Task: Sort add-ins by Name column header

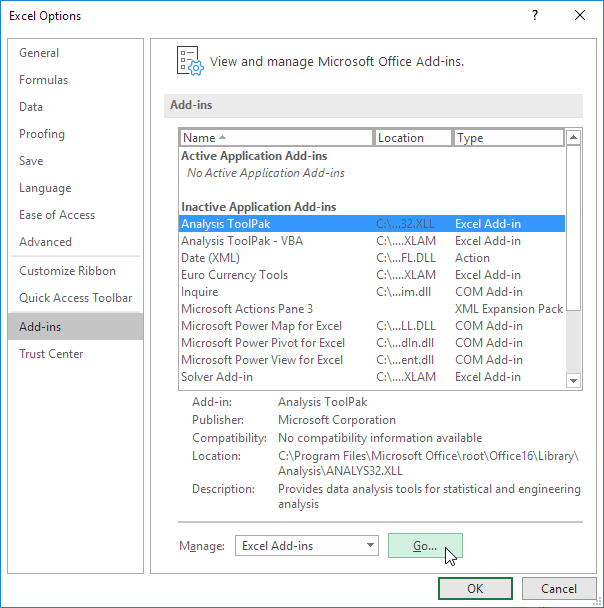Action: 276,138
